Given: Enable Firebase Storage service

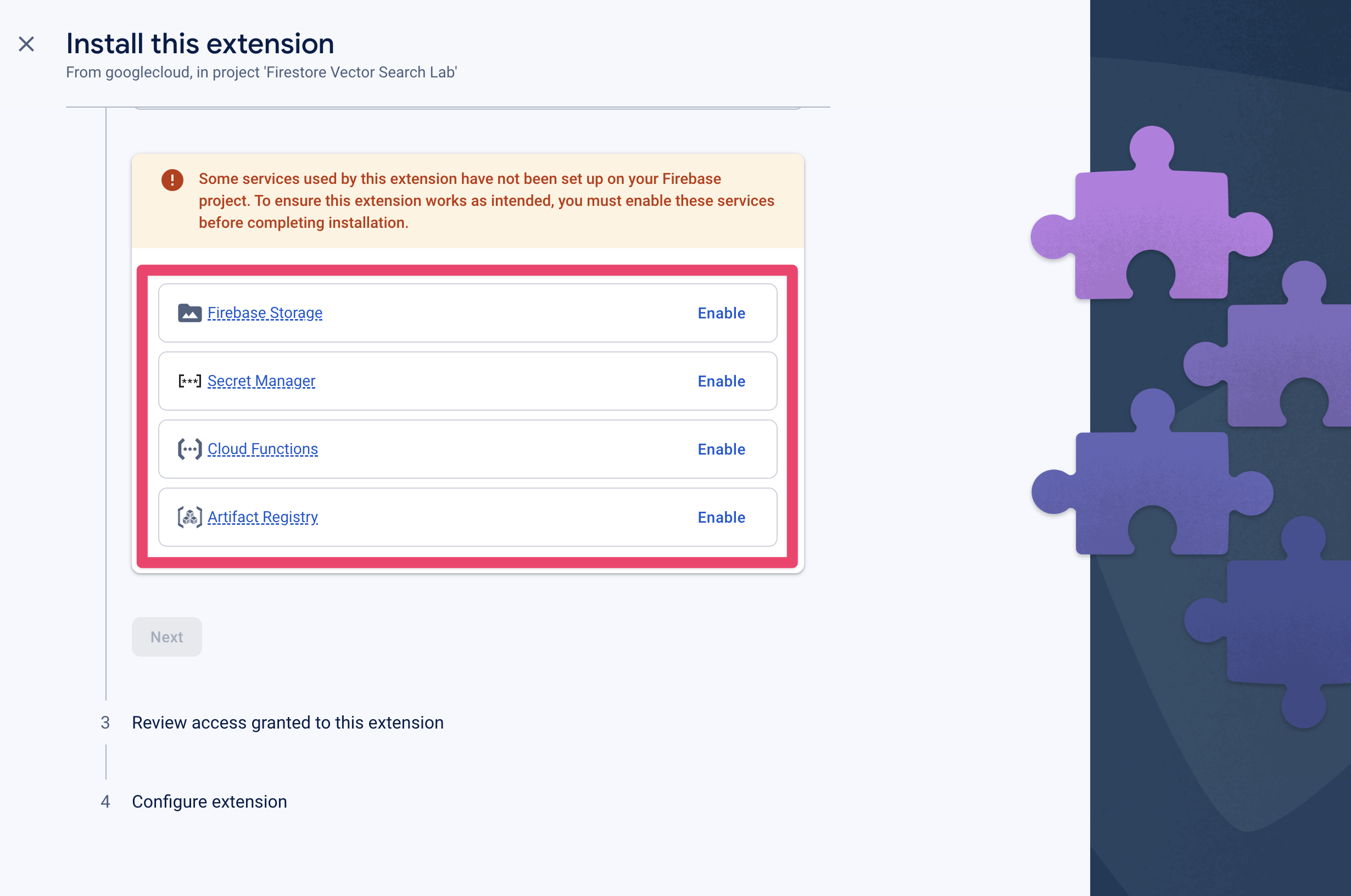Looking at the screenshot, I should tap(722, 313).
